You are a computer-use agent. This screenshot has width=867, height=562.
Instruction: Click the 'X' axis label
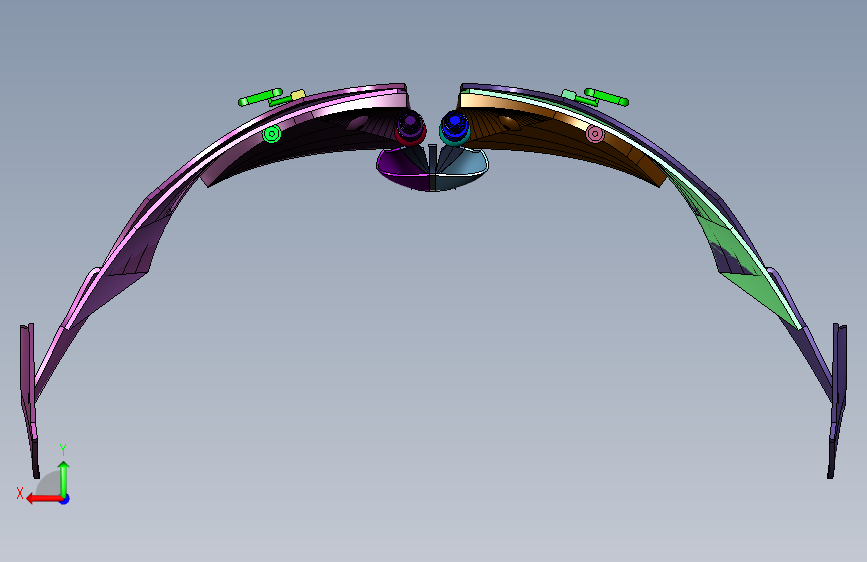20,493
